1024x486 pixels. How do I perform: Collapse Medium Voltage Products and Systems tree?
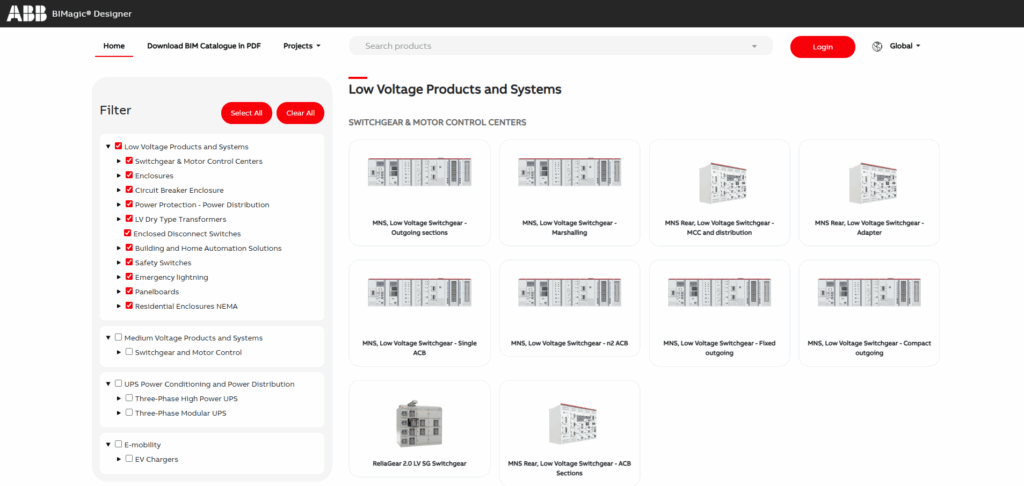click(108, 338)
